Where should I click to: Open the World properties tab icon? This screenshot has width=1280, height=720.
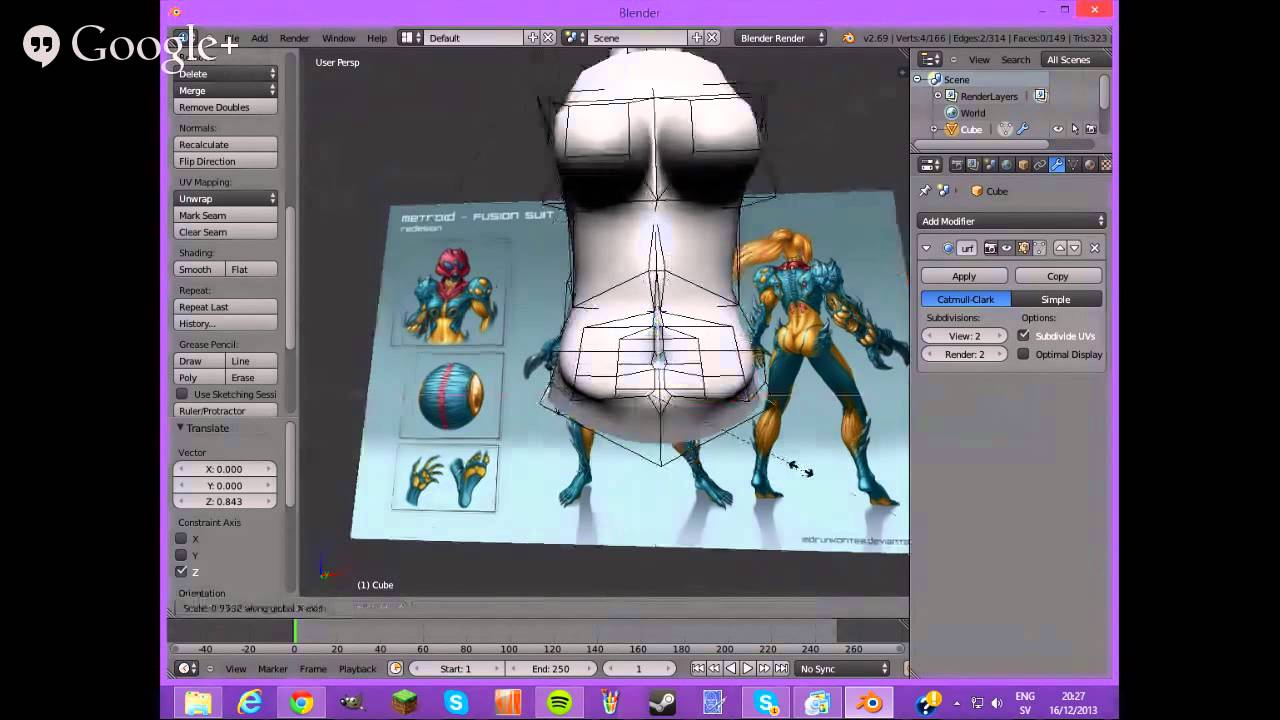pyautogui.click(x=1007, y=165)
